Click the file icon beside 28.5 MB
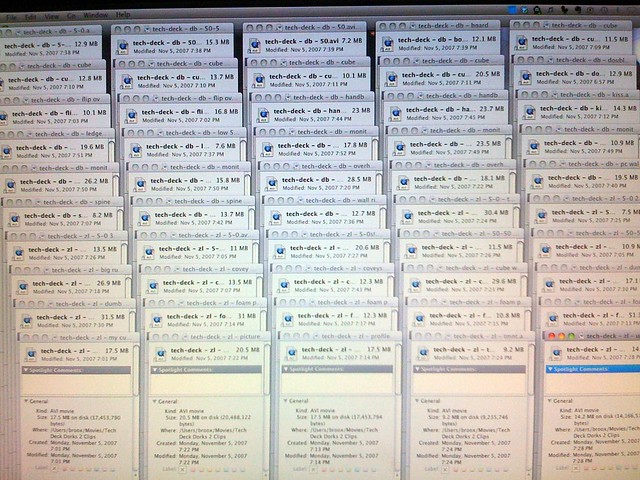This screenshot has height=480, width=640. click(x=272, y=184)
